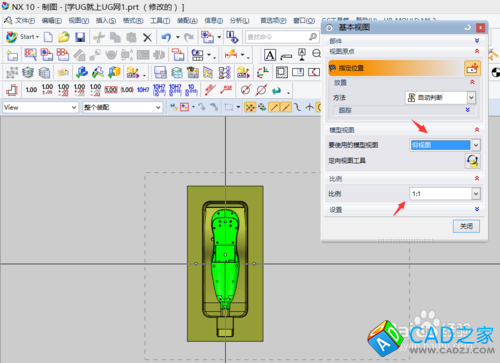Viewport: 500px width, 363px height.
Task: Click the Cut scissors icon
Action: tap(99, 37)
